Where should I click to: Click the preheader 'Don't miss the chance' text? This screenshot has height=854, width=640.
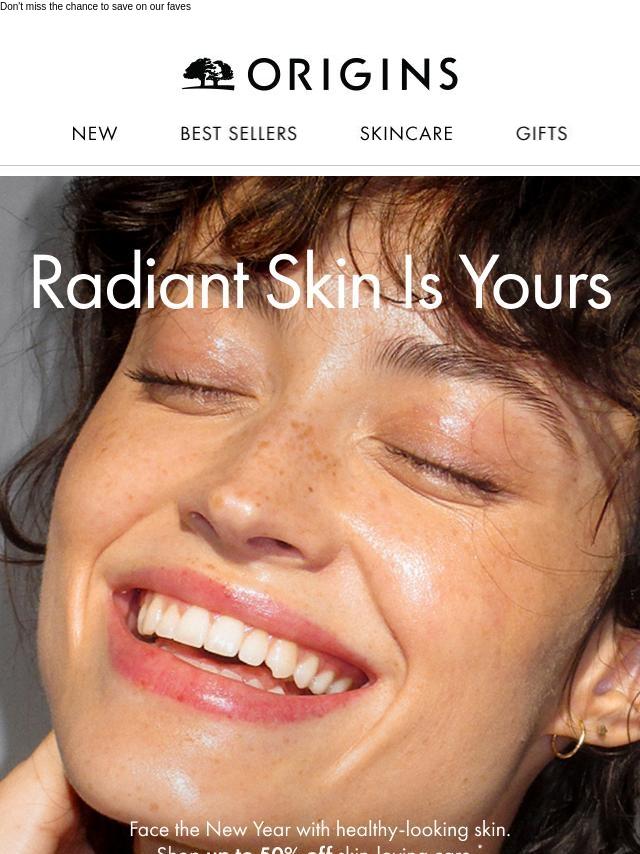95,7
